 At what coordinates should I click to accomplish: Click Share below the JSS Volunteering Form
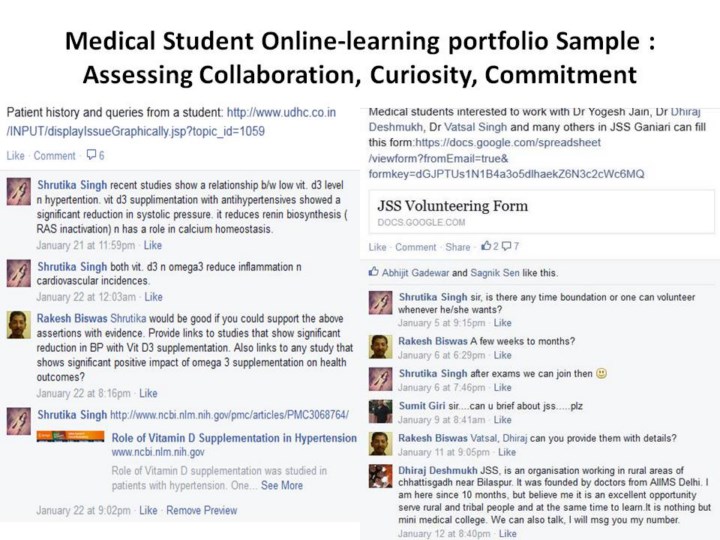click(458, 246)
